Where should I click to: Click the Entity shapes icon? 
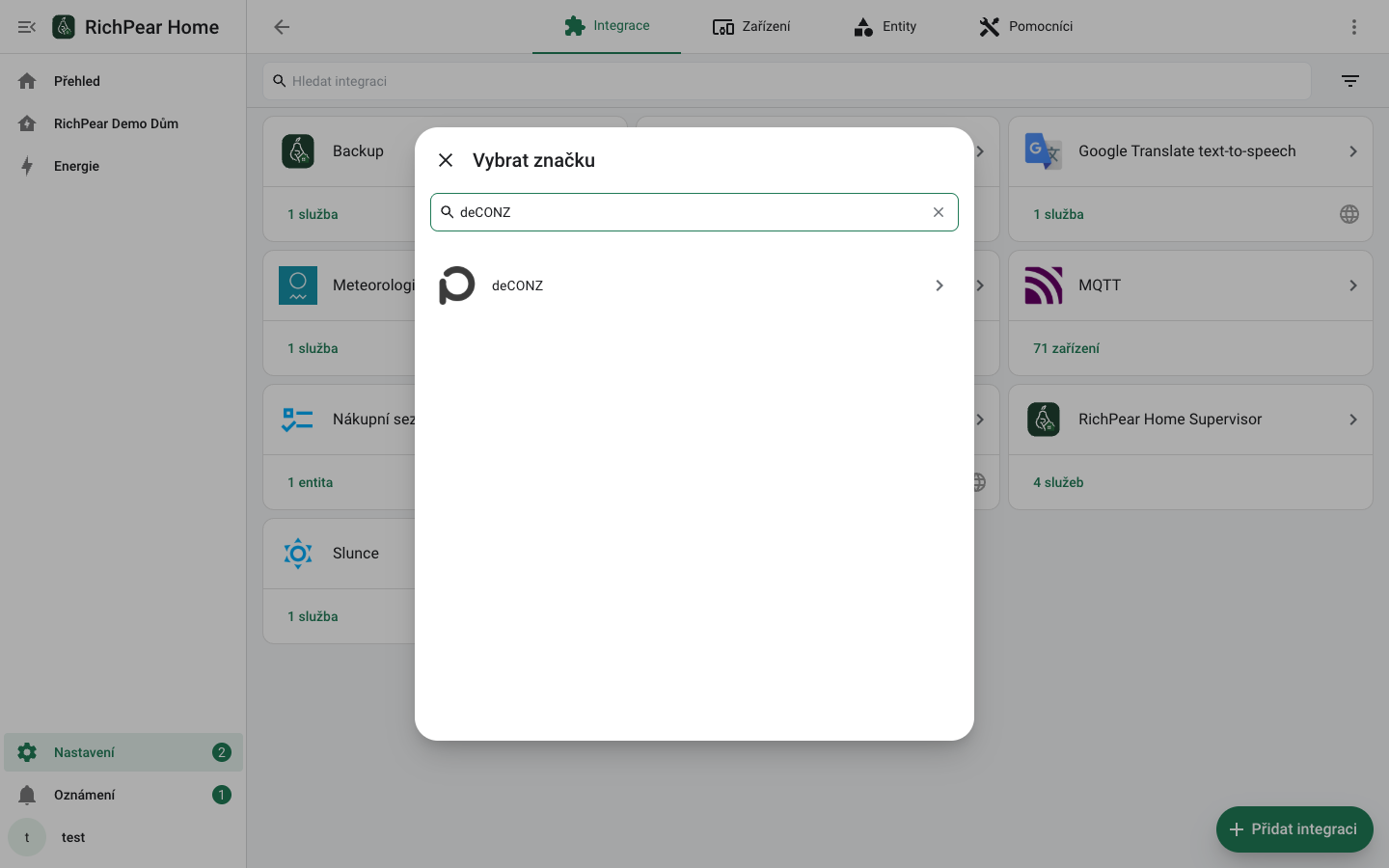click(x=863, y=27)
